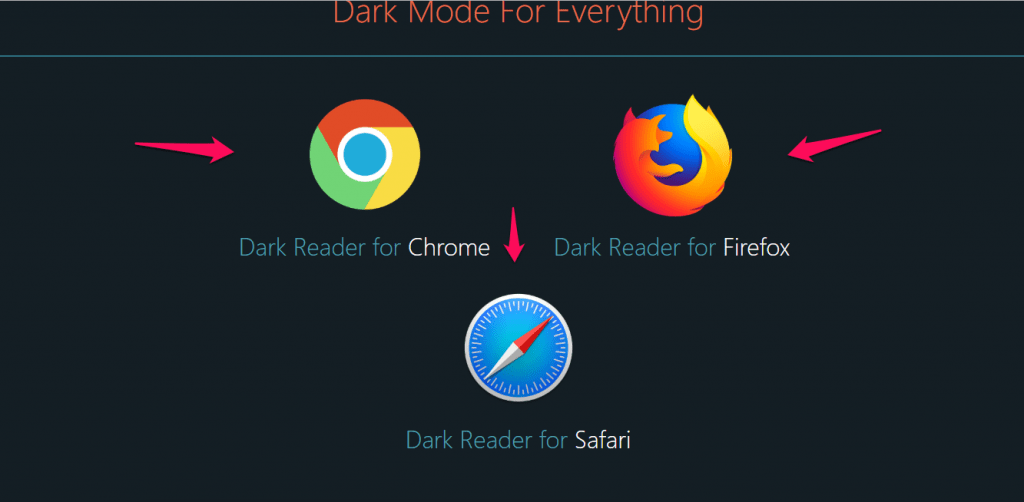The image size is (1024, 502).
Task: Click the red arrow pointing at Chrome
Action: coord(185,149)
